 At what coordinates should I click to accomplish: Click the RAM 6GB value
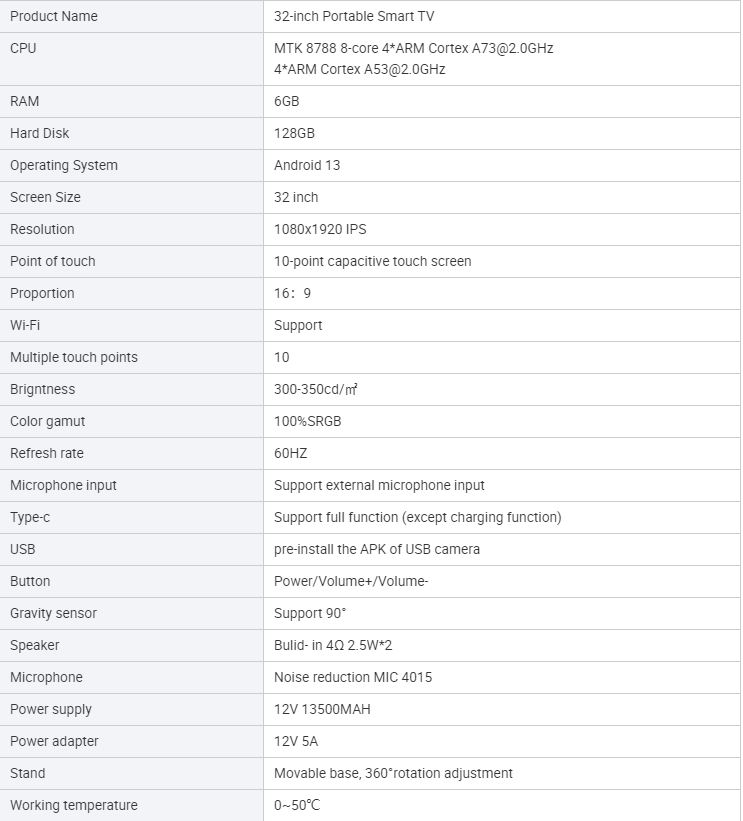[x=286, y=101]
